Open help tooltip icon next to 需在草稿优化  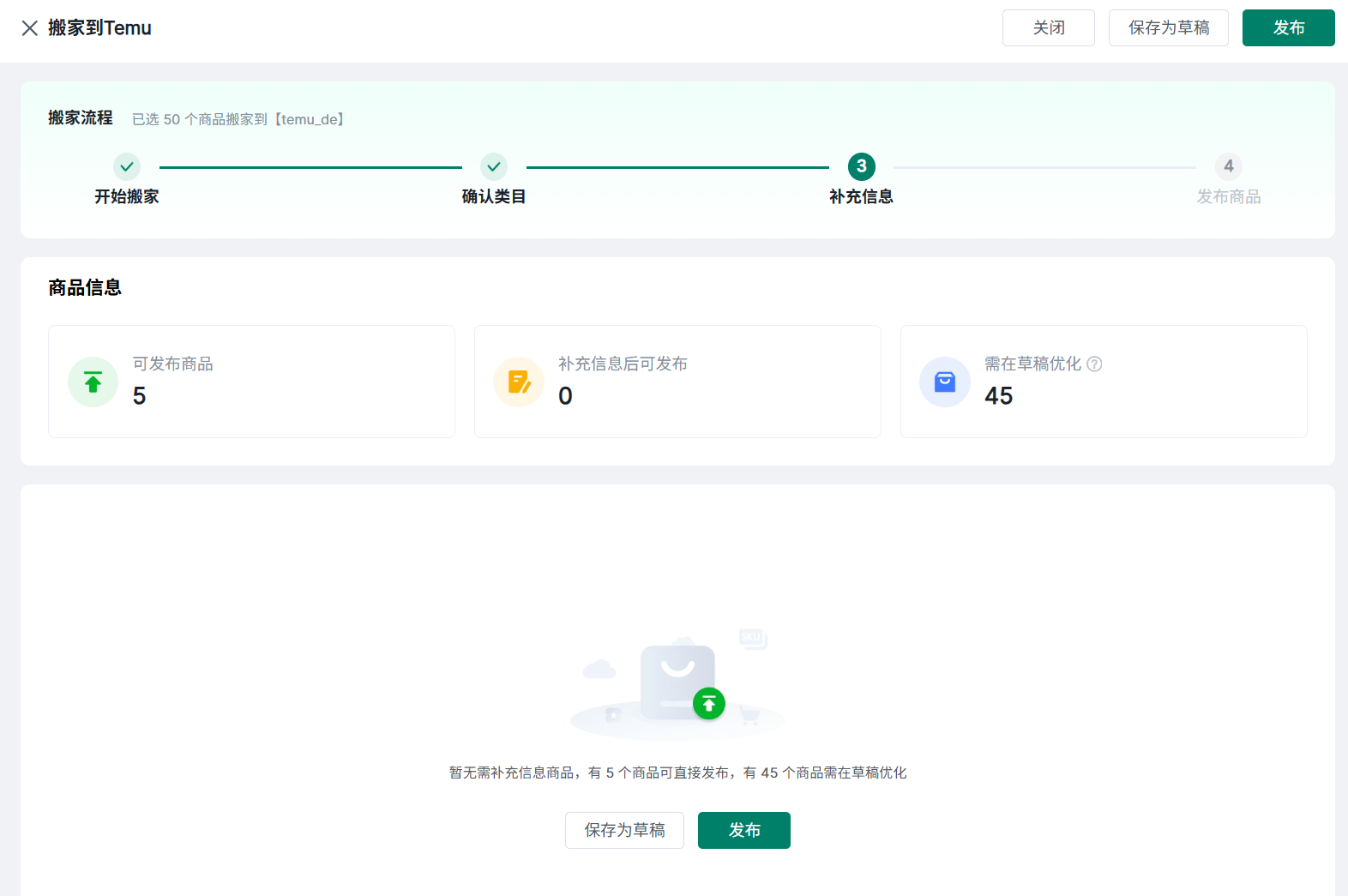coord(1094,364)
